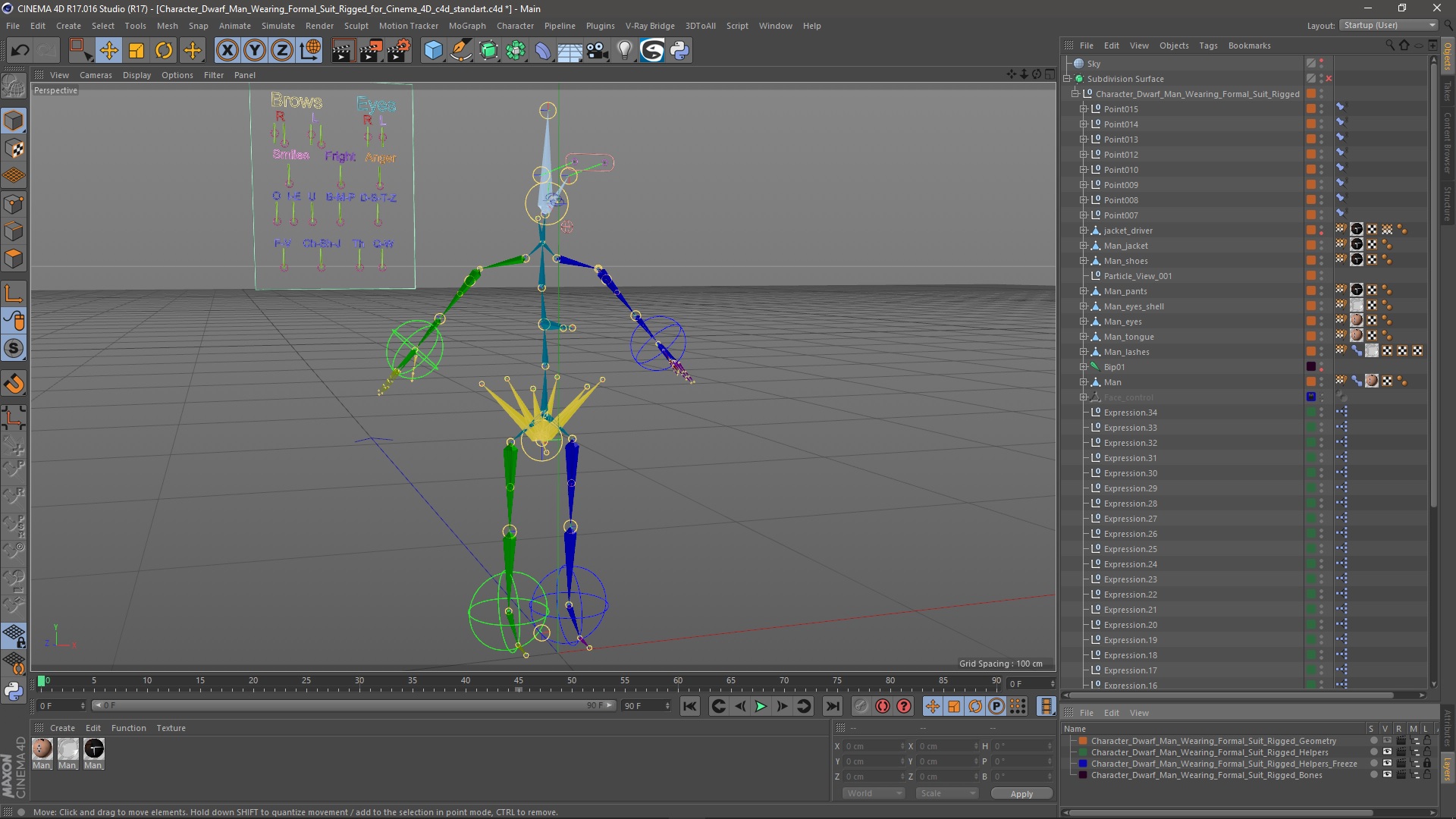Screen dimensions: 1456x819
Task: Click Bones layer color swatch
Action: pos(1083,775)
